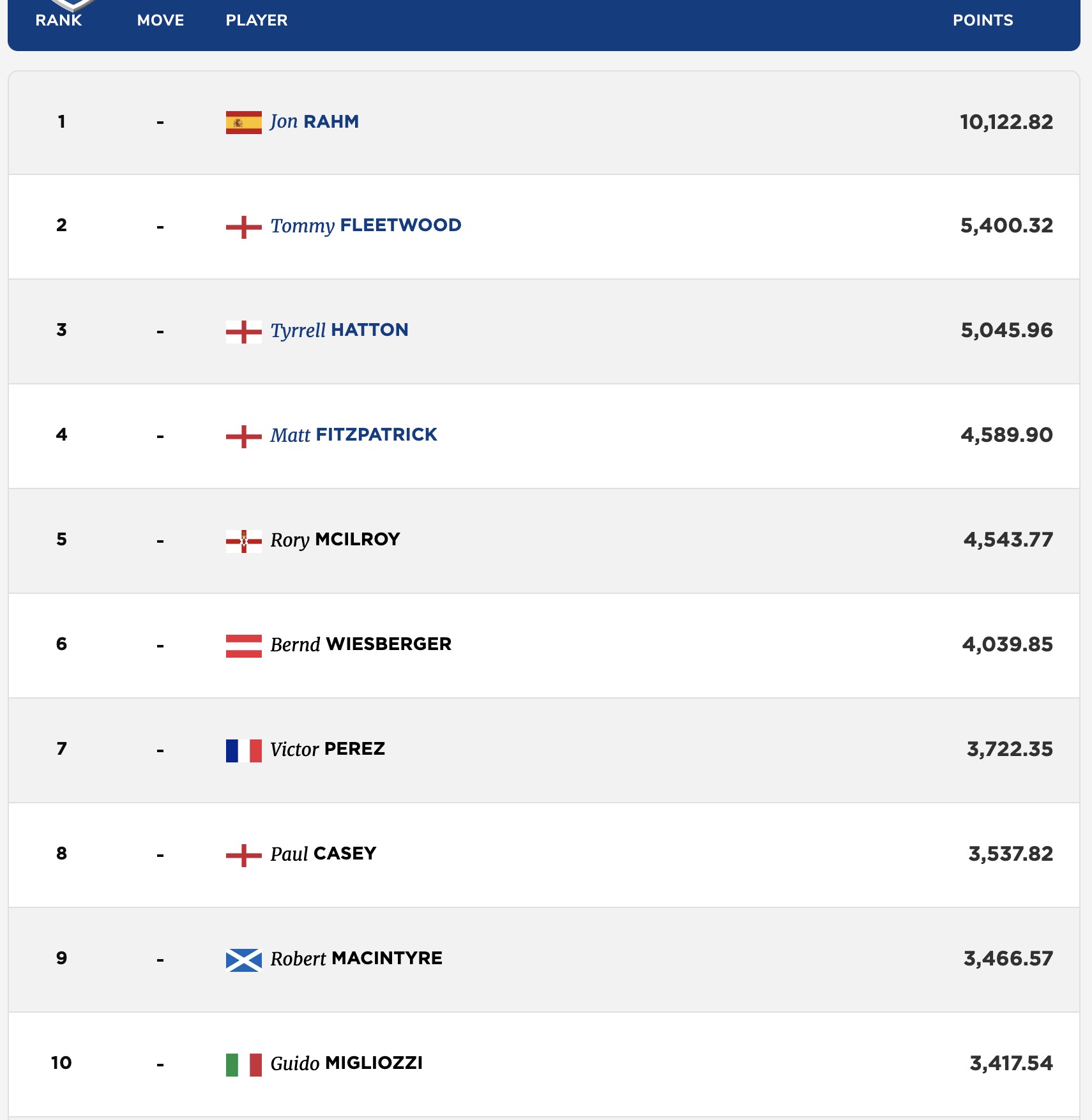This screenshot has height=1120, width=1092.
Task: Open Matt Fitzpatrick player profile link
Action: pos(353,435)
